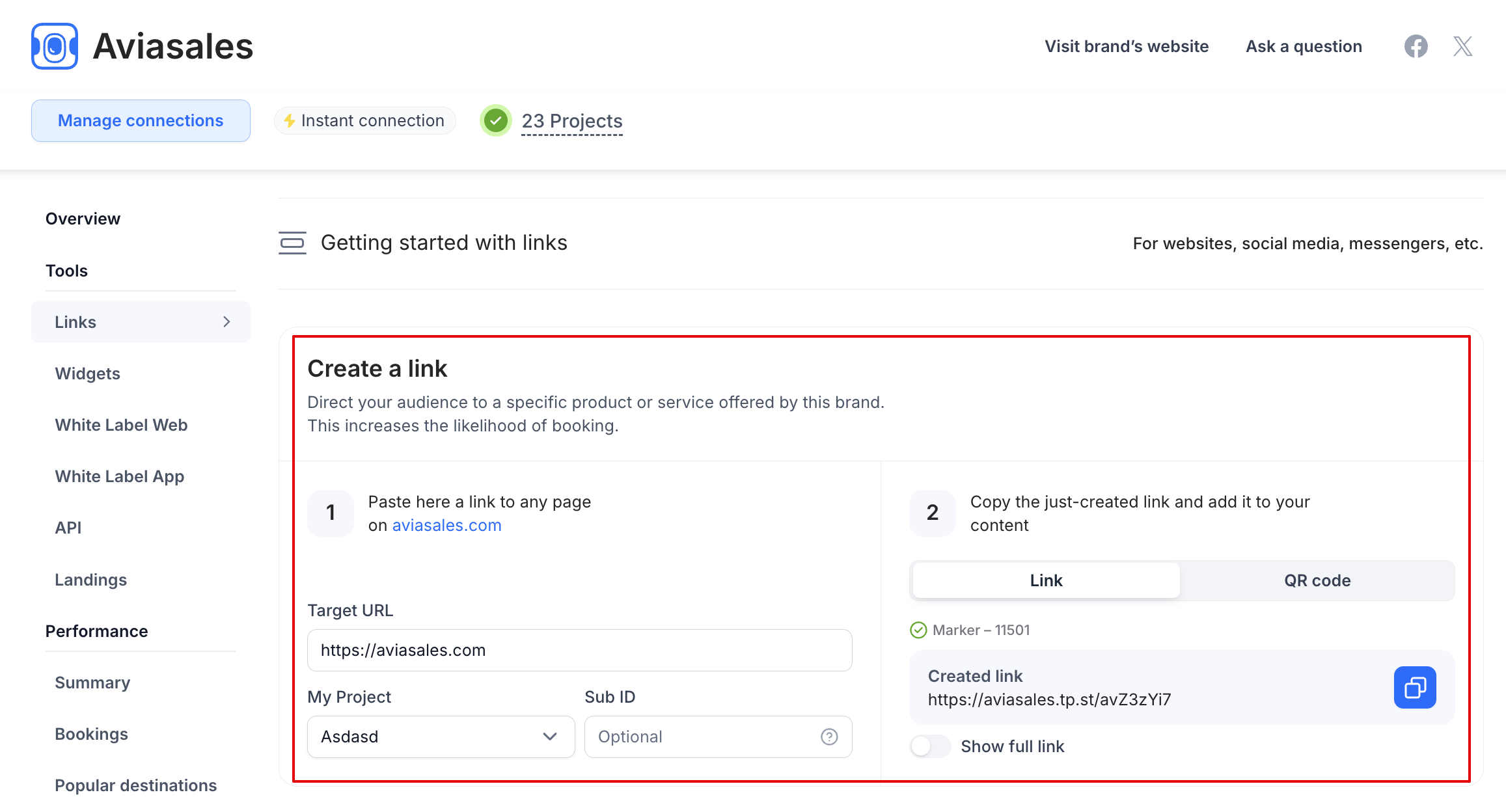Click the Manage connections button
Image resolution: width=1506 pixels, height=812 pixels.
(141, 120)
